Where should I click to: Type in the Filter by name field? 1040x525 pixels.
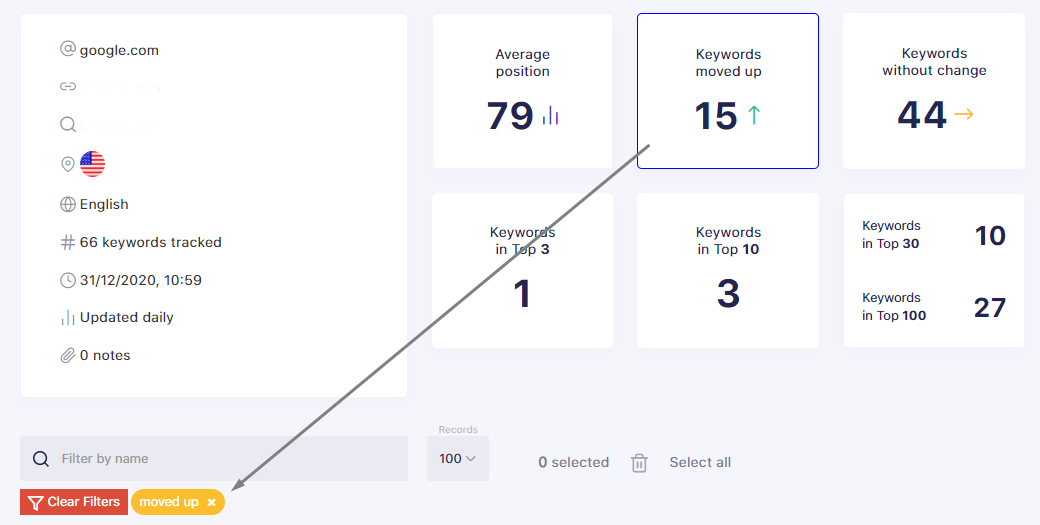point(225,458)
